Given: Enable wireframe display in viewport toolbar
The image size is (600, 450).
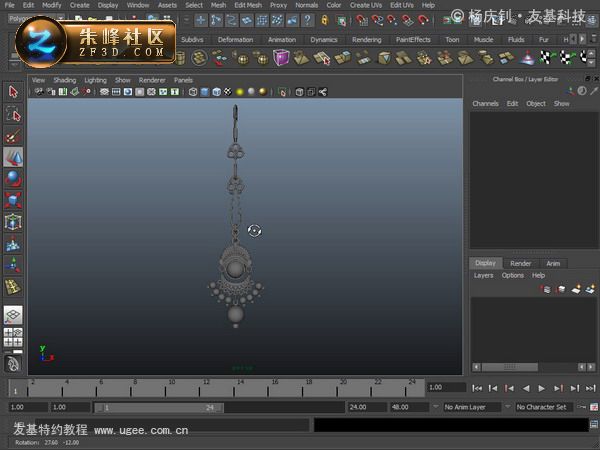Looking at the screenshot, I should (x=193, y=92).
